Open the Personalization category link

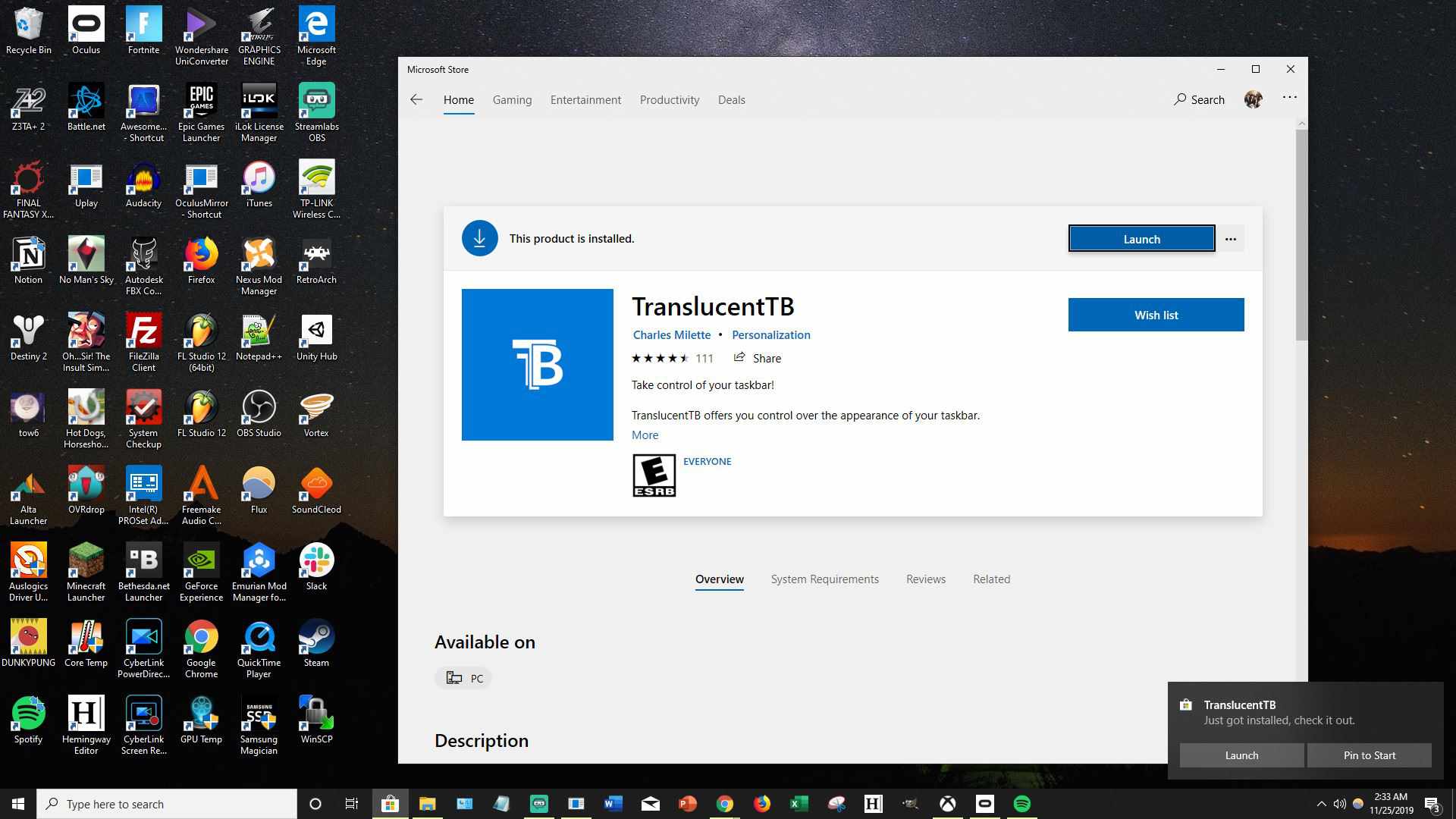pyautogui.click(x=770, y=334)
